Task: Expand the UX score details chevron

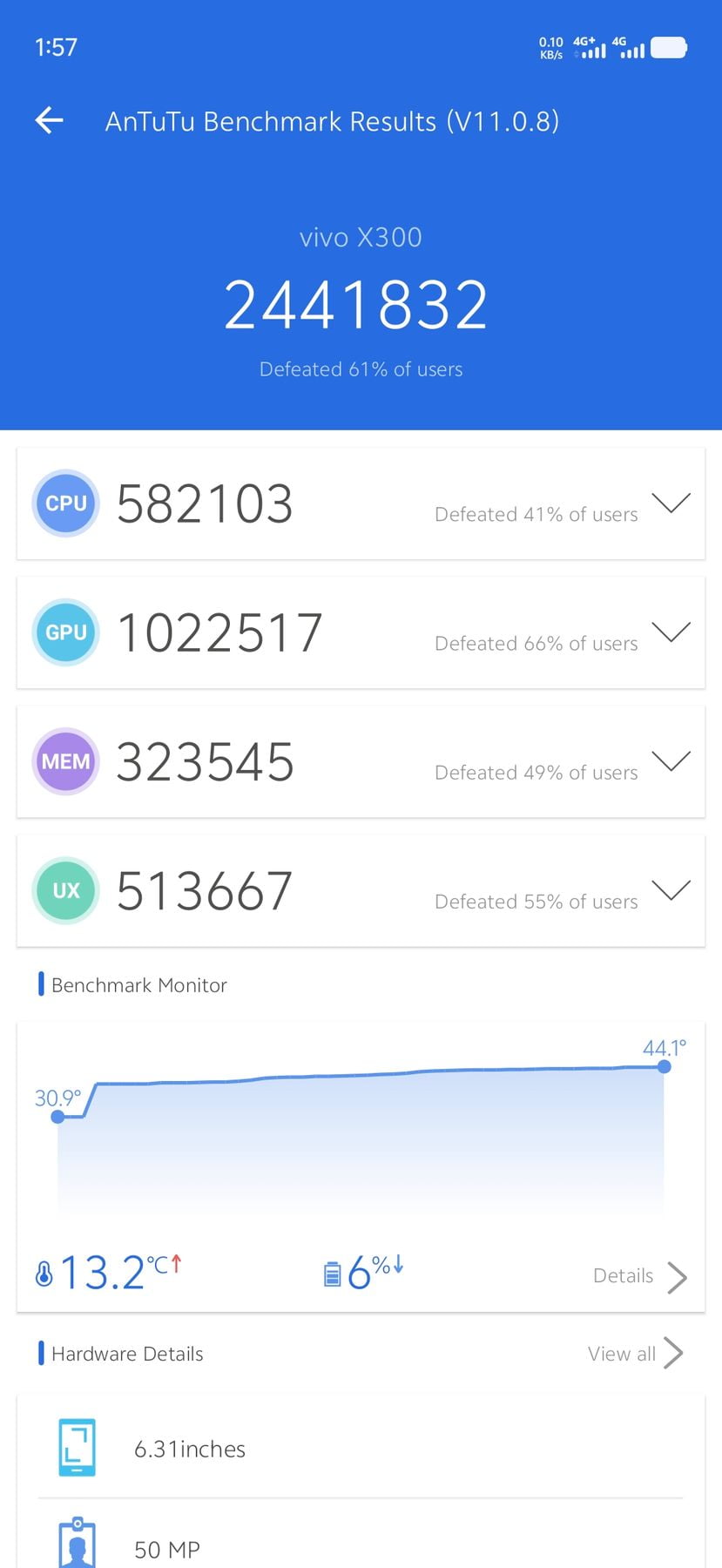Action: (671, 889)
